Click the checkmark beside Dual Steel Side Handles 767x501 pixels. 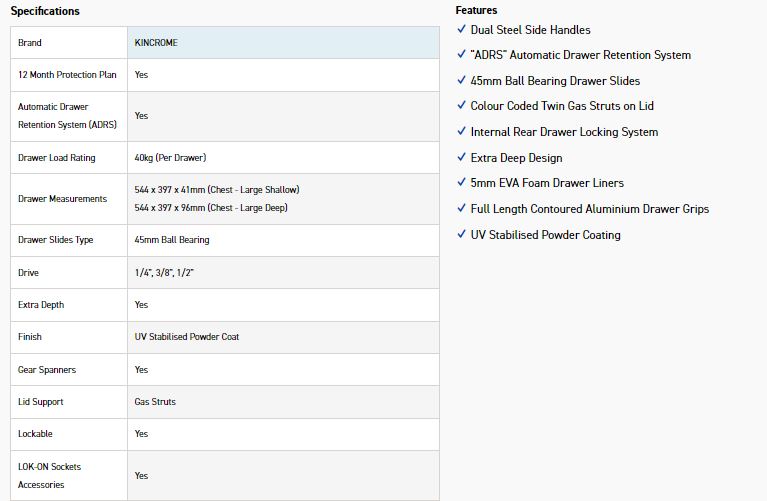pyautogui.click(x=461, y=30)
